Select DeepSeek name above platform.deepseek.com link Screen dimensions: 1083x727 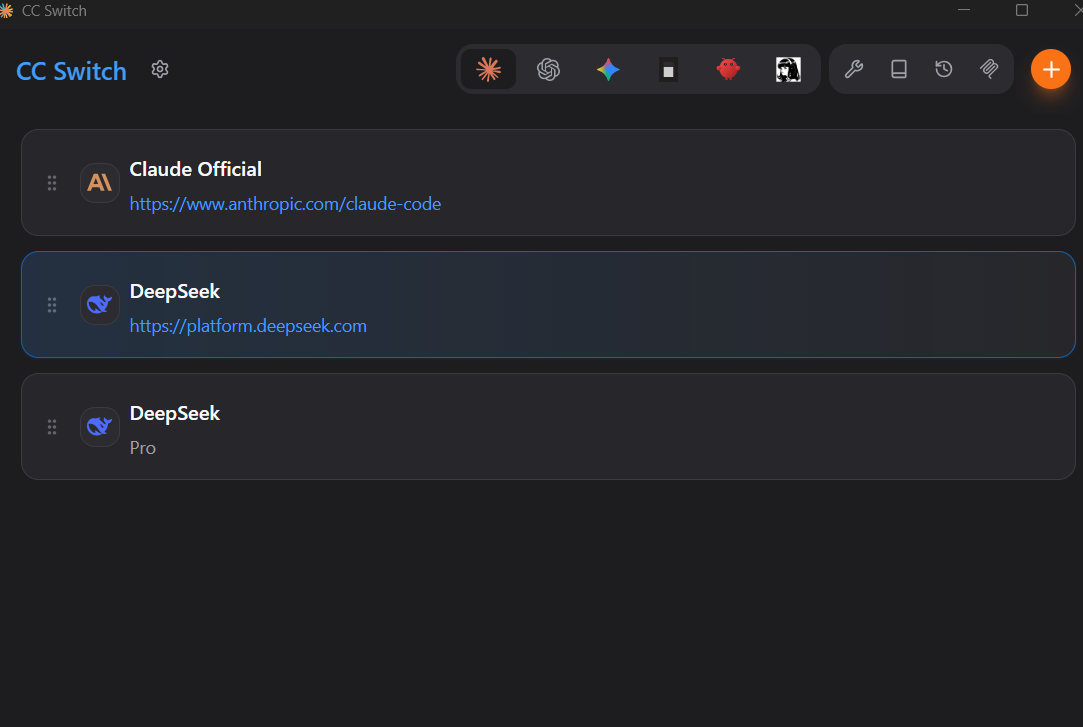pos(175,291)
